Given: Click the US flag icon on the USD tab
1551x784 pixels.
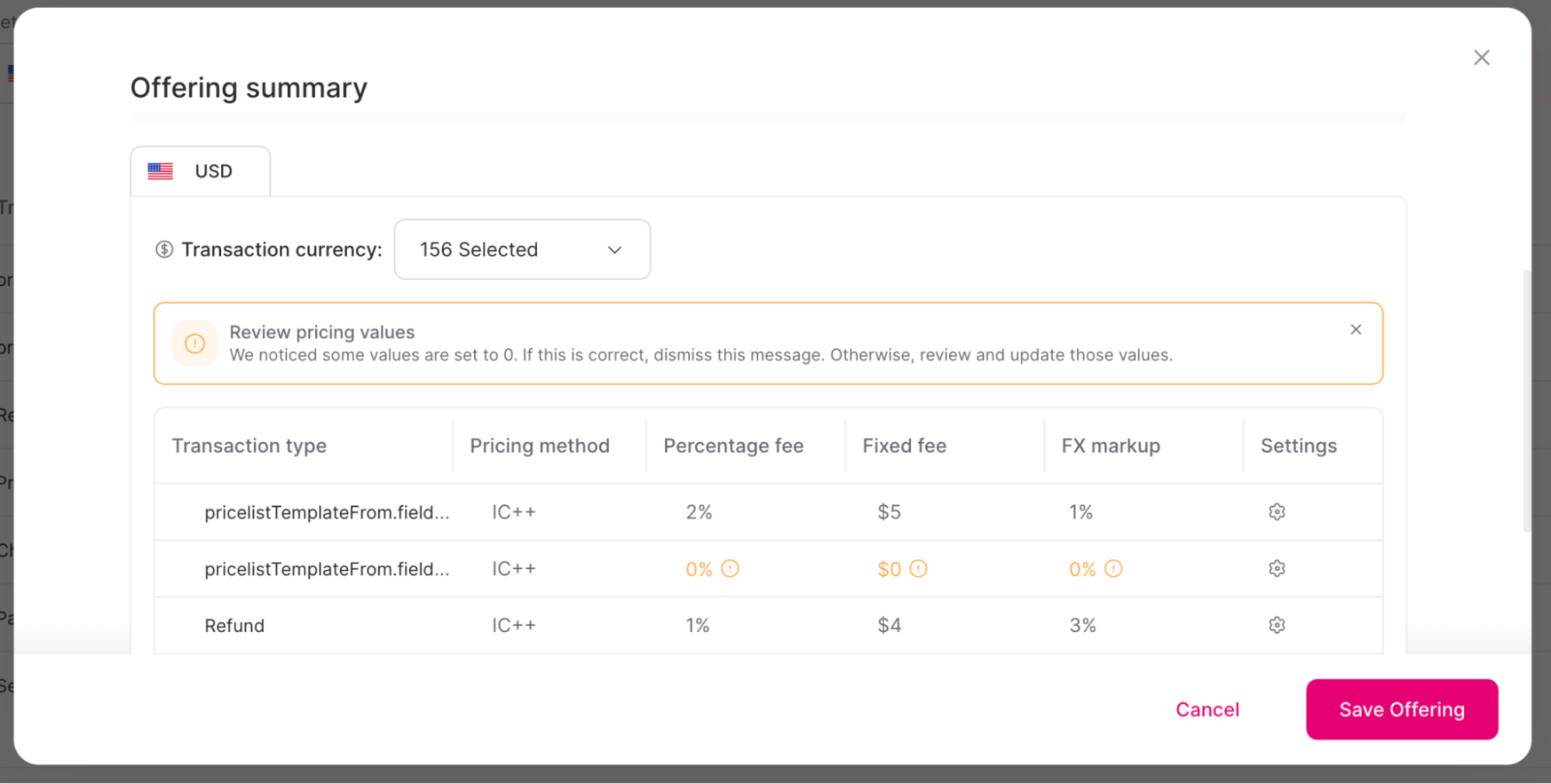Looking at the screenshot, I should (x=160, y=171).
